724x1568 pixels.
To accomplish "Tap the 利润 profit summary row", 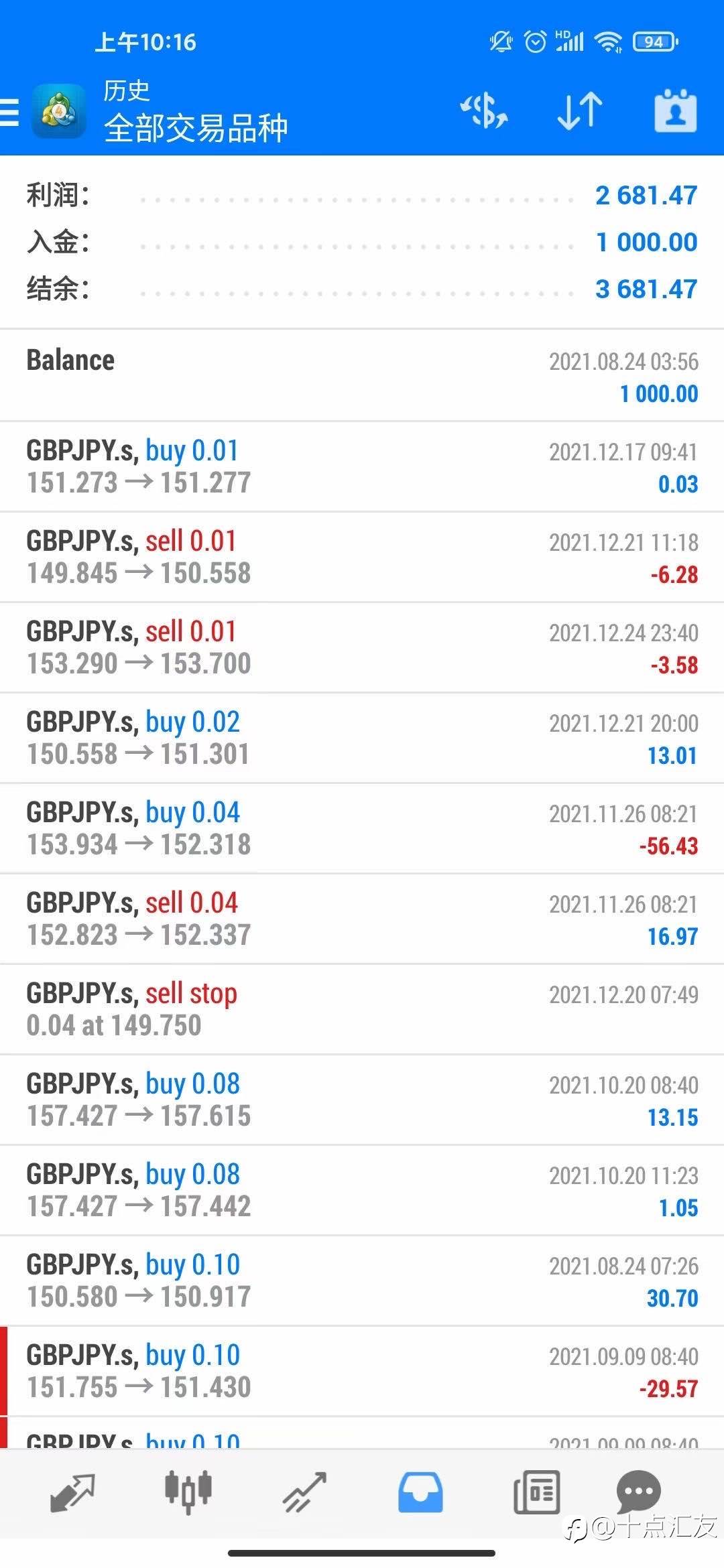I will [362, 196].
